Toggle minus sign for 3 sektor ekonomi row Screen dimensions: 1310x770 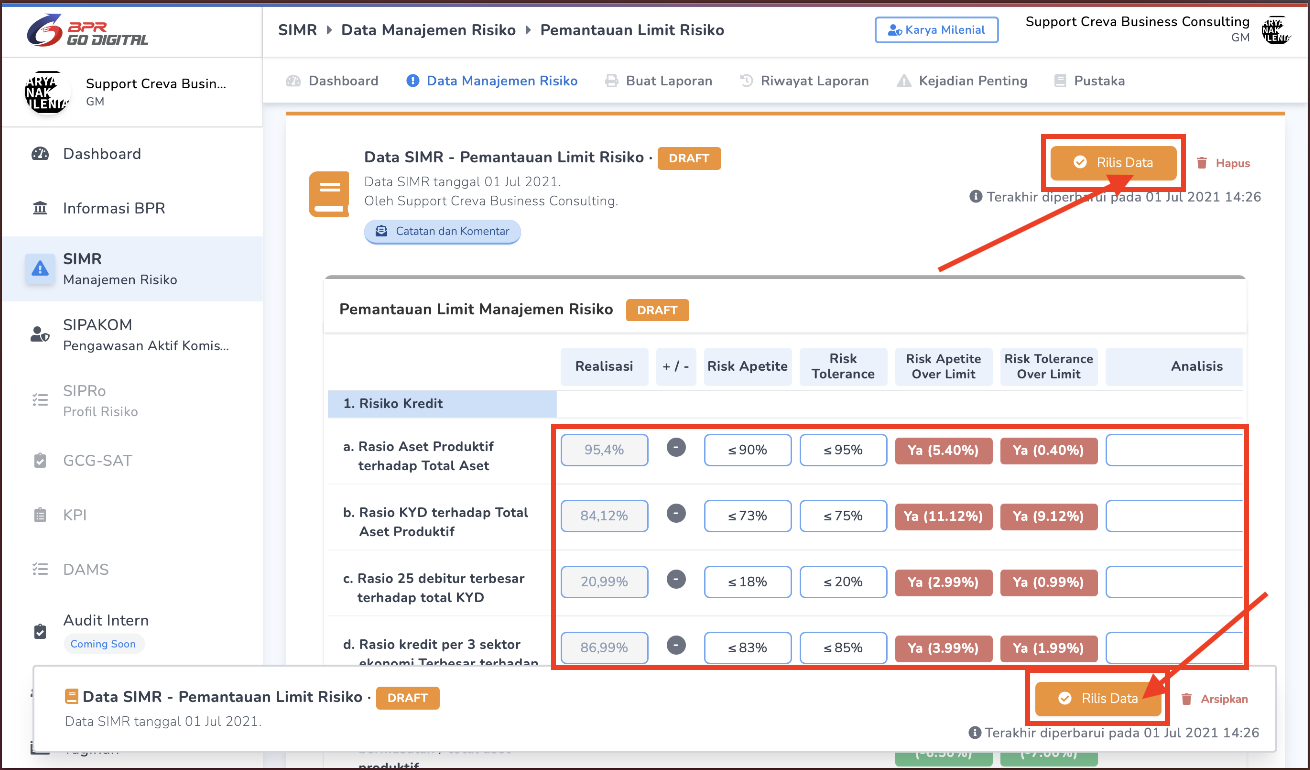(676, 646)
